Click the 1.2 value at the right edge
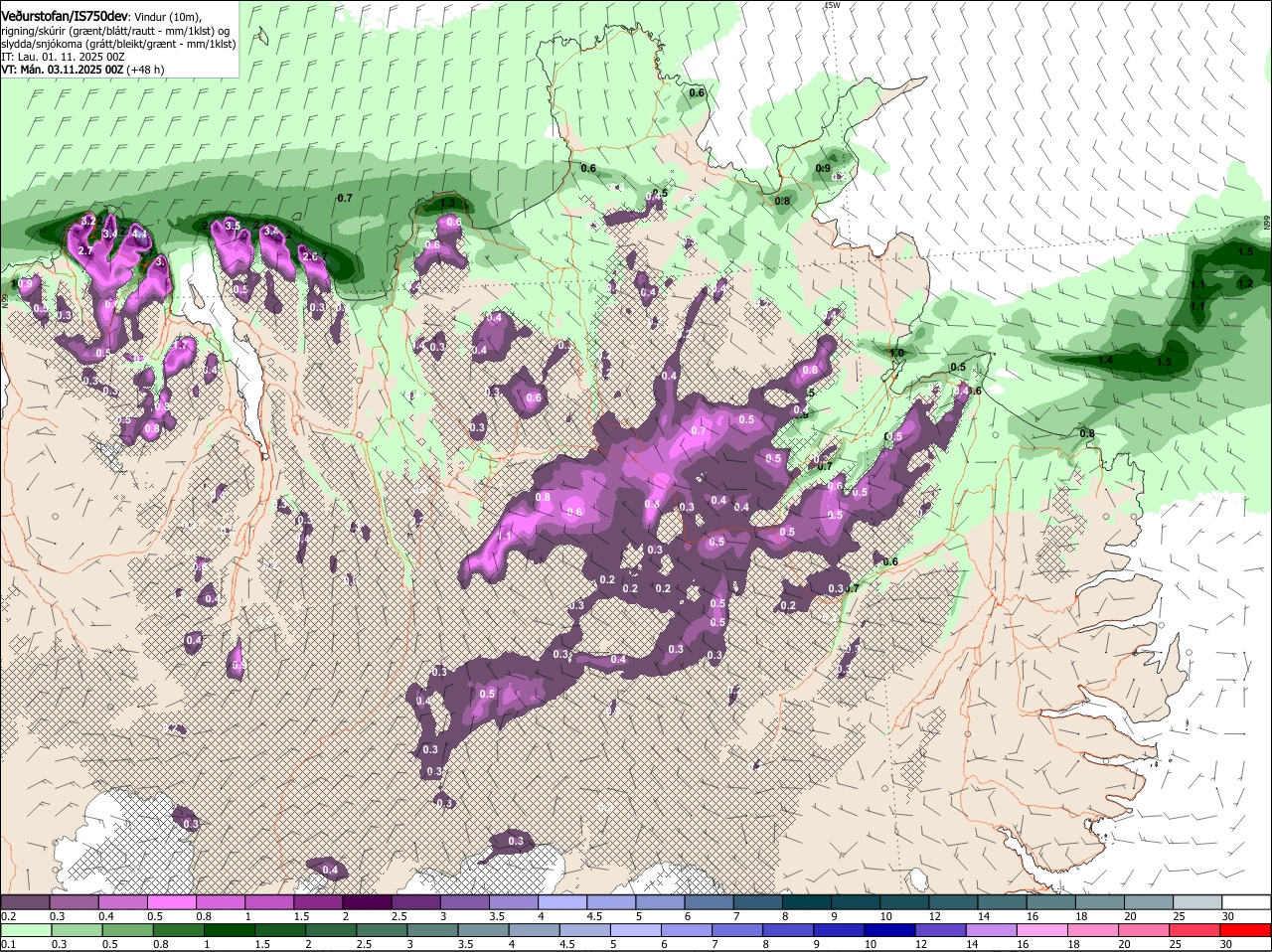Screen dimensions: 1272x952 pyautogui.click(x=1244, y=283)
